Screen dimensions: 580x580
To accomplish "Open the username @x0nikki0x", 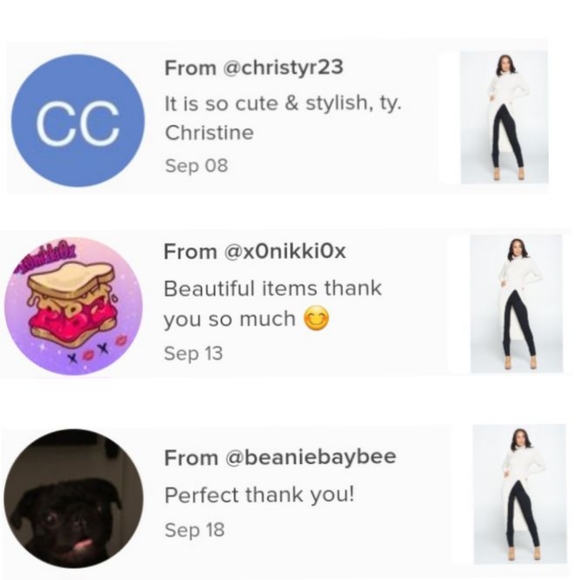I will (284, 252).
